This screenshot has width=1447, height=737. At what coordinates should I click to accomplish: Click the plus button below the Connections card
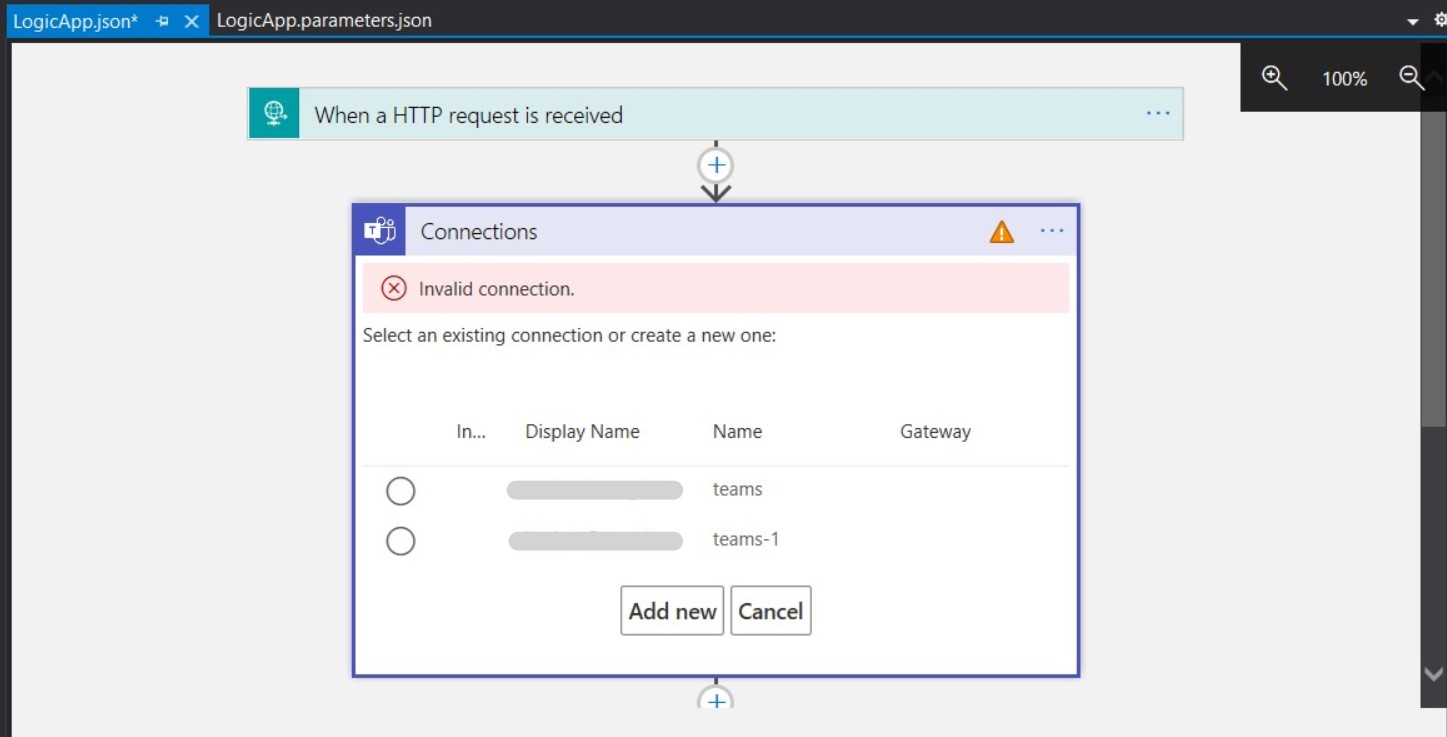(716, 699)
